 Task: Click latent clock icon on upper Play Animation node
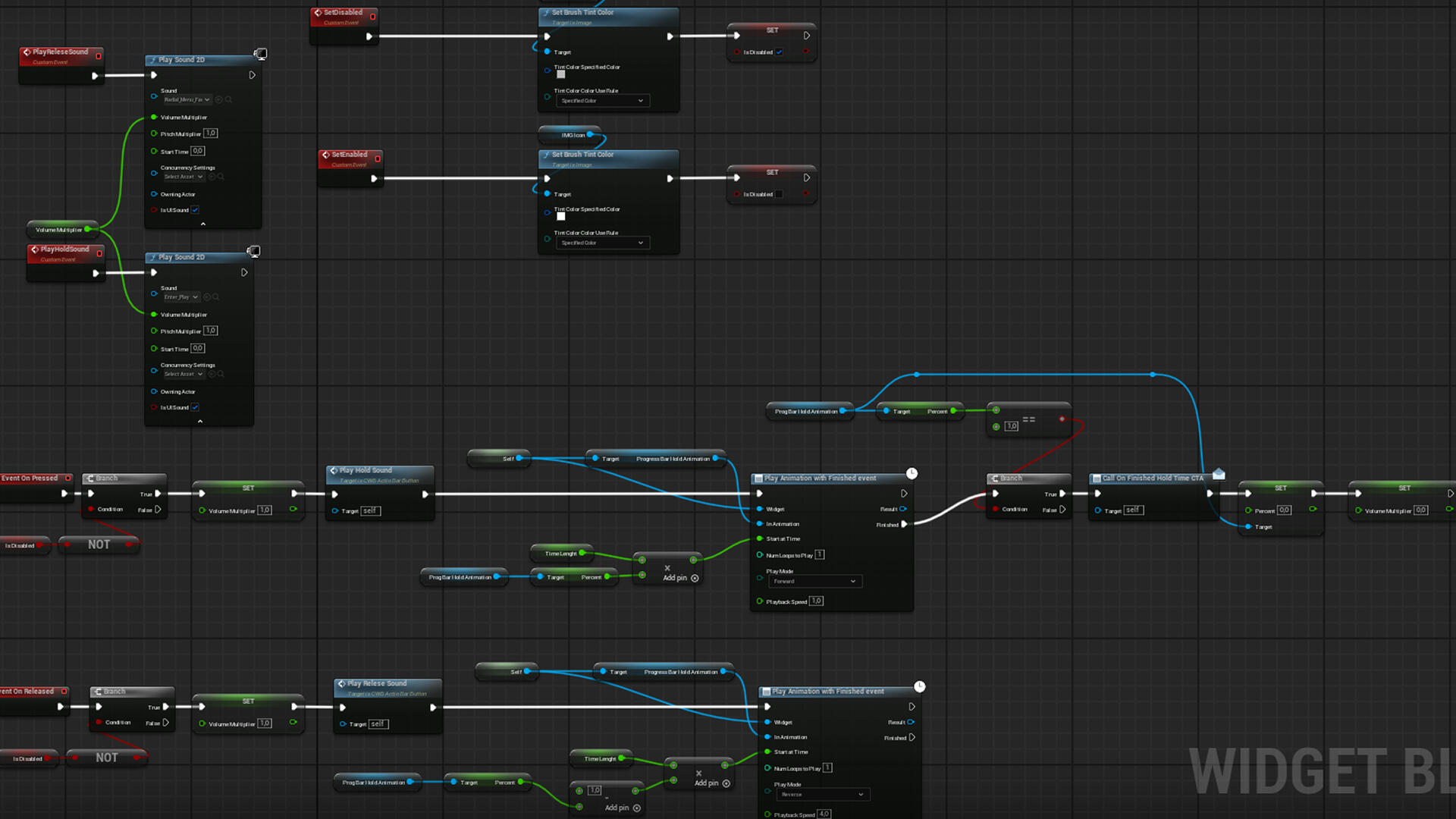(912, 473)
